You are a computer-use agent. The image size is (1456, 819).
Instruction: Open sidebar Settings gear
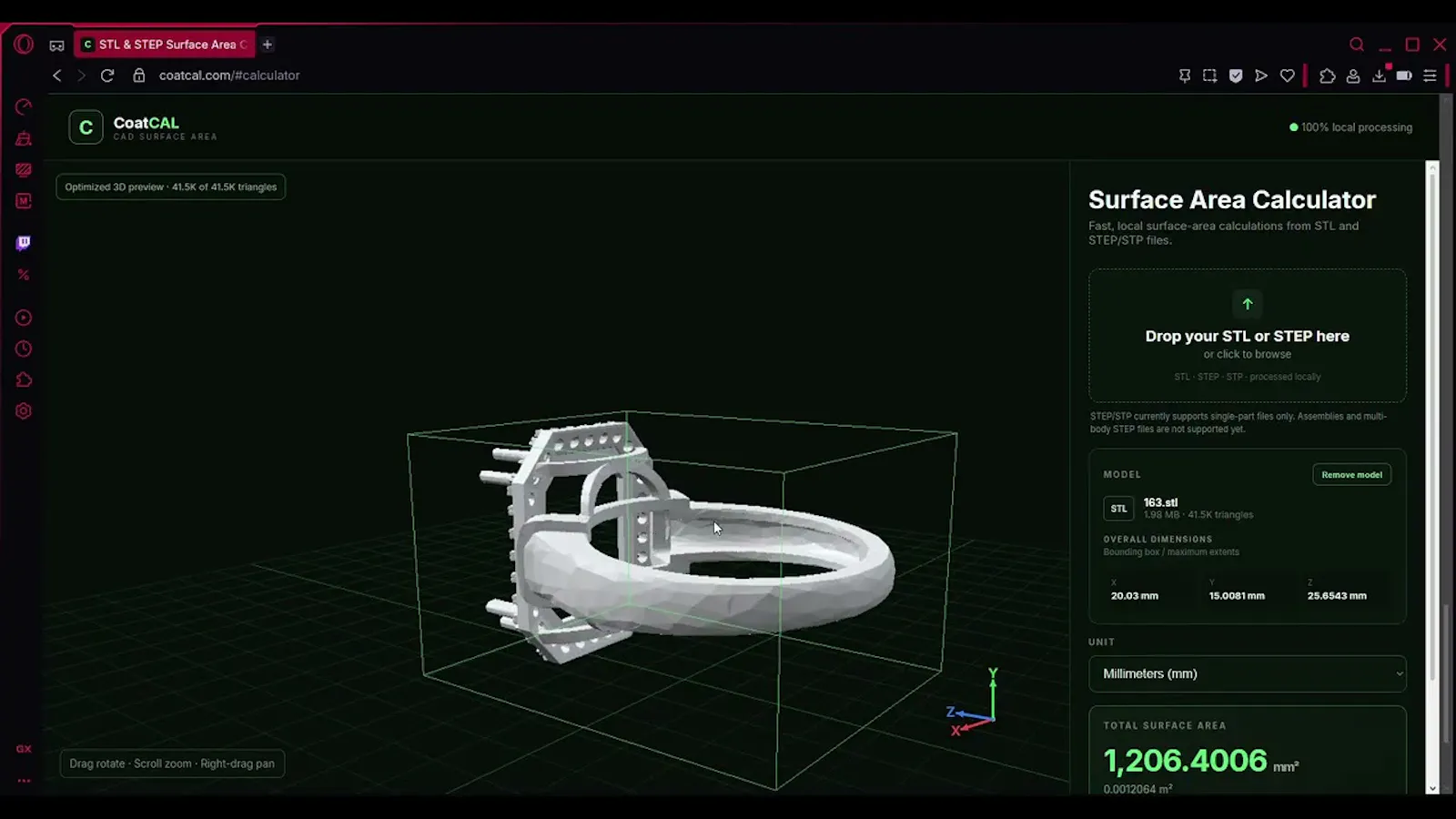coord(24,410)
